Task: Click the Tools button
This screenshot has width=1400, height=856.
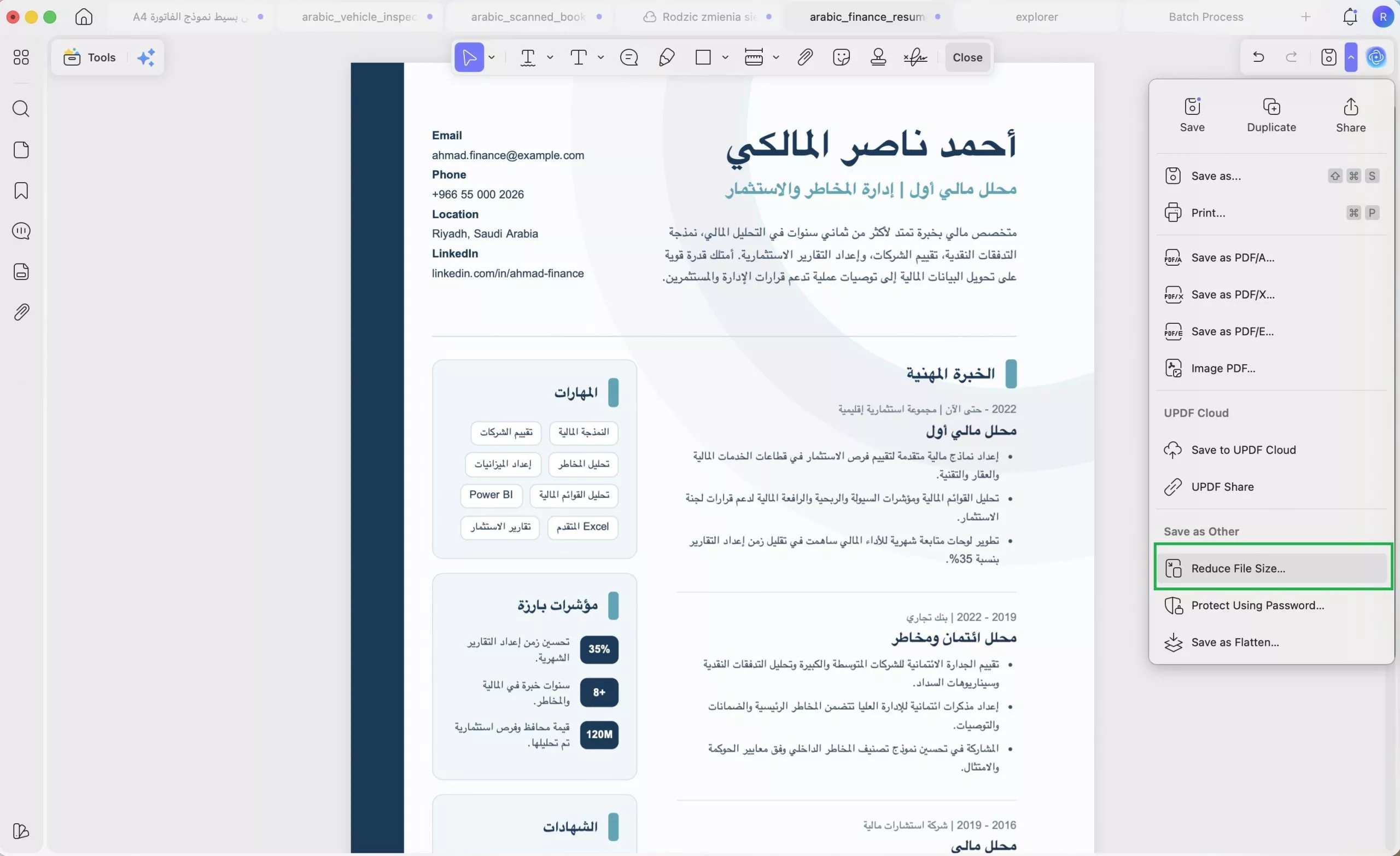Action: pos(90,57)
